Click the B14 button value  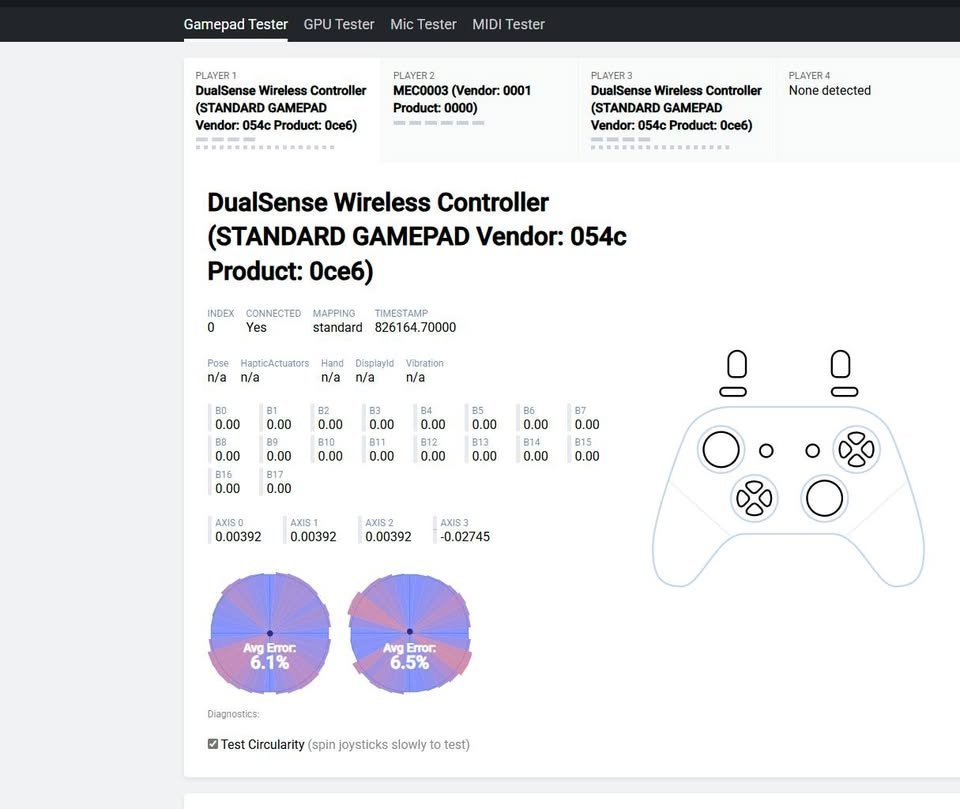(x=536, y=456)
